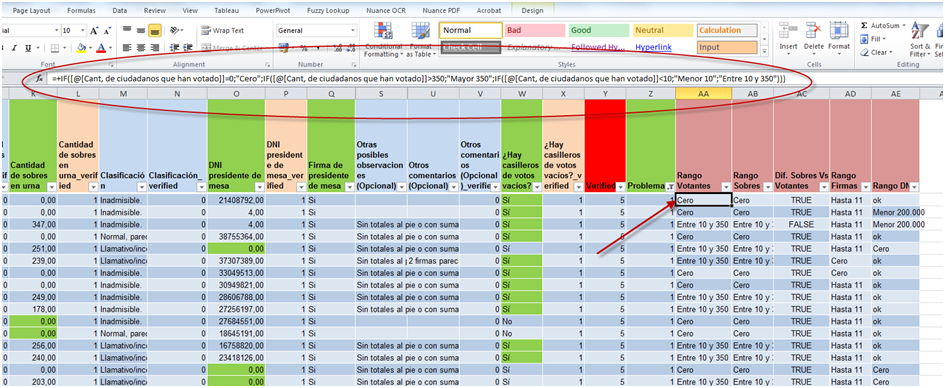Switch to Review tab
This screenshot has height=388, width=945.
click(155, 10)
